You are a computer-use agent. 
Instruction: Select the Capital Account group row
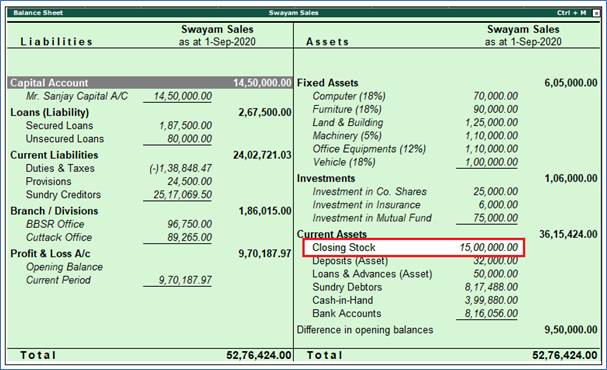pyautogui.click(x=150, y=83)
